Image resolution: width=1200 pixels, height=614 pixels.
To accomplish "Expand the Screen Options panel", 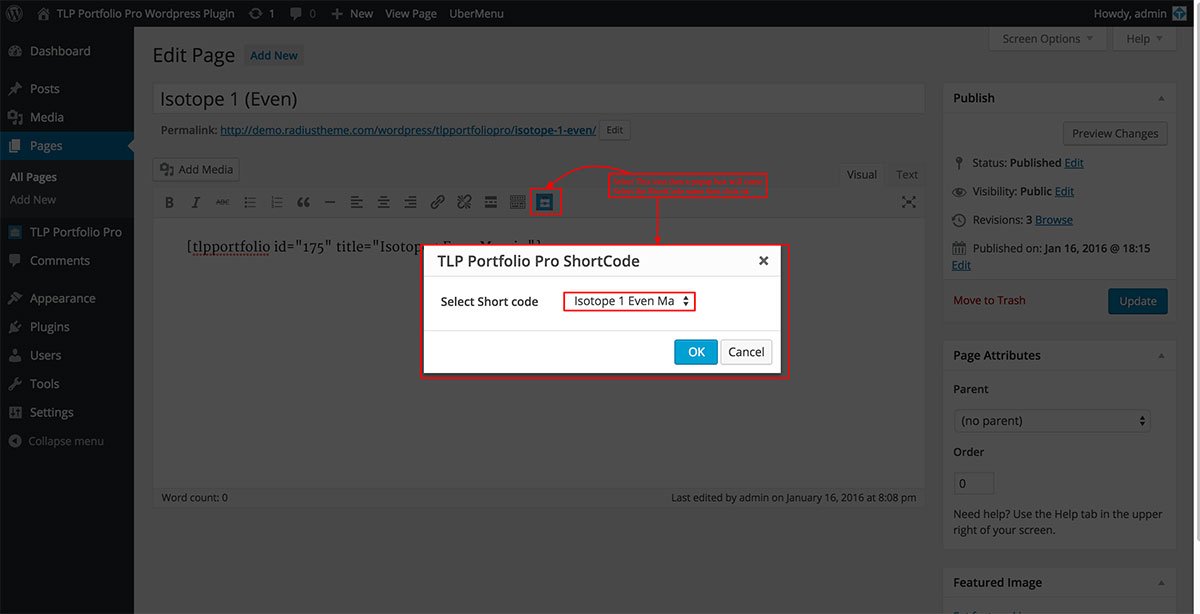I will 1047,39.
